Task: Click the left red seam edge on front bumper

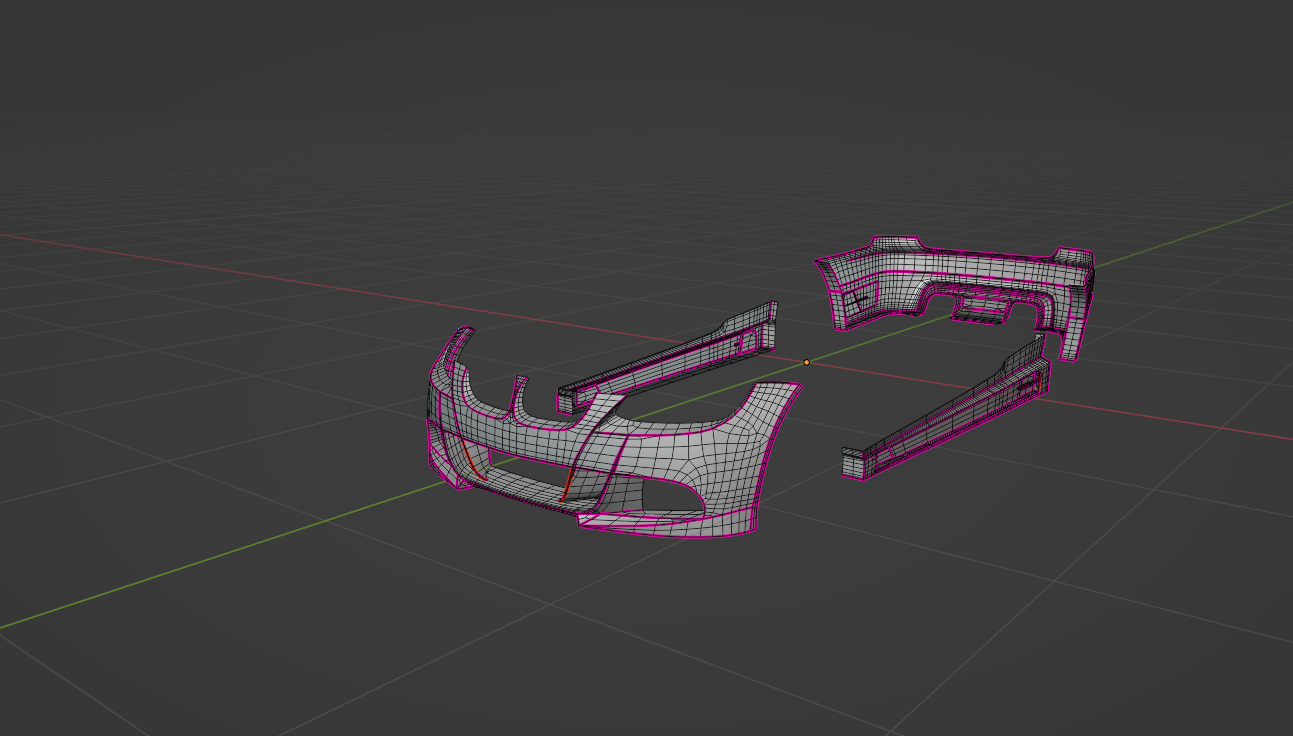Action: point(469,458)
